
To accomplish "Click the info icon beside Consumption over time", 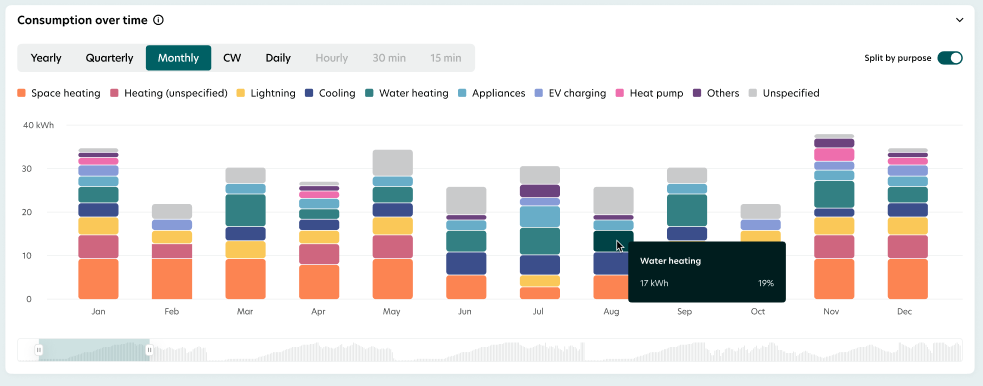I will pyautogui.click(x=159, y=20).
